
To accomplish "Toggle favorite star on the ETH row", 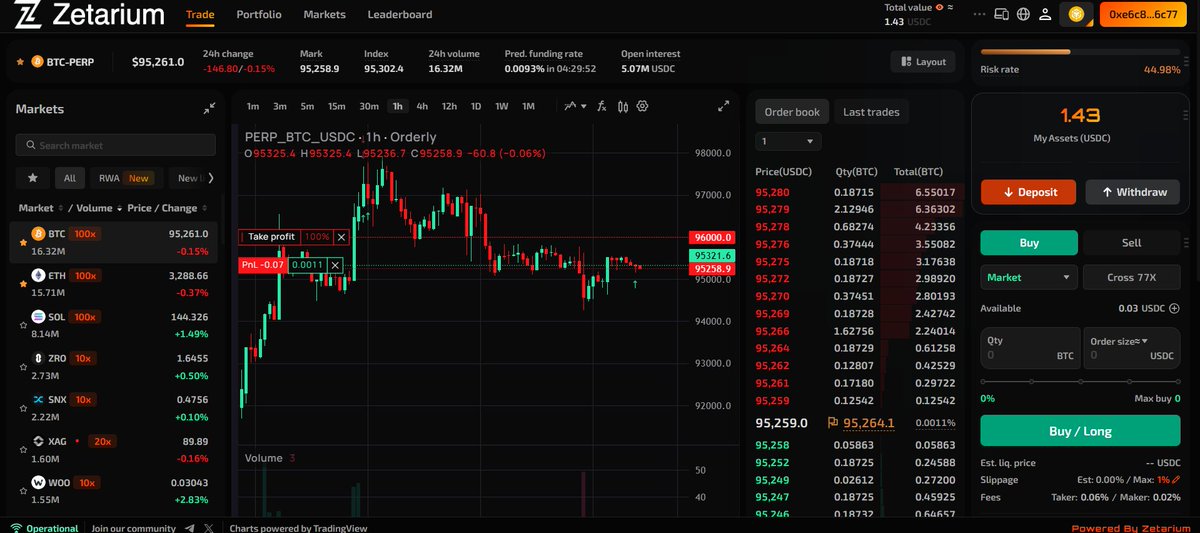I will [x=23, y=284].
